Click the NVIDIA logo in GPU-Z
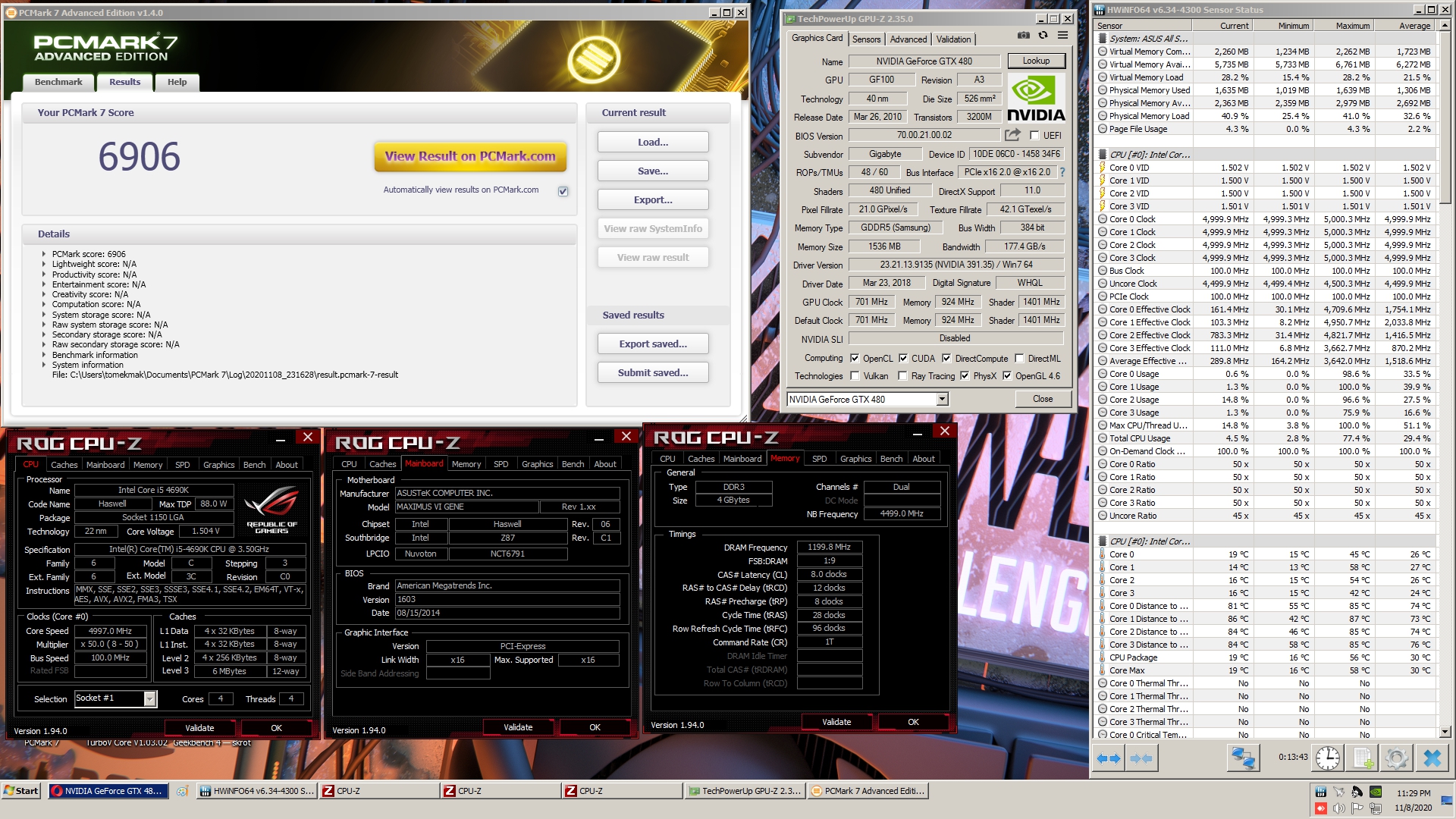1456x819 pixels. click(x=1036, y=98)
